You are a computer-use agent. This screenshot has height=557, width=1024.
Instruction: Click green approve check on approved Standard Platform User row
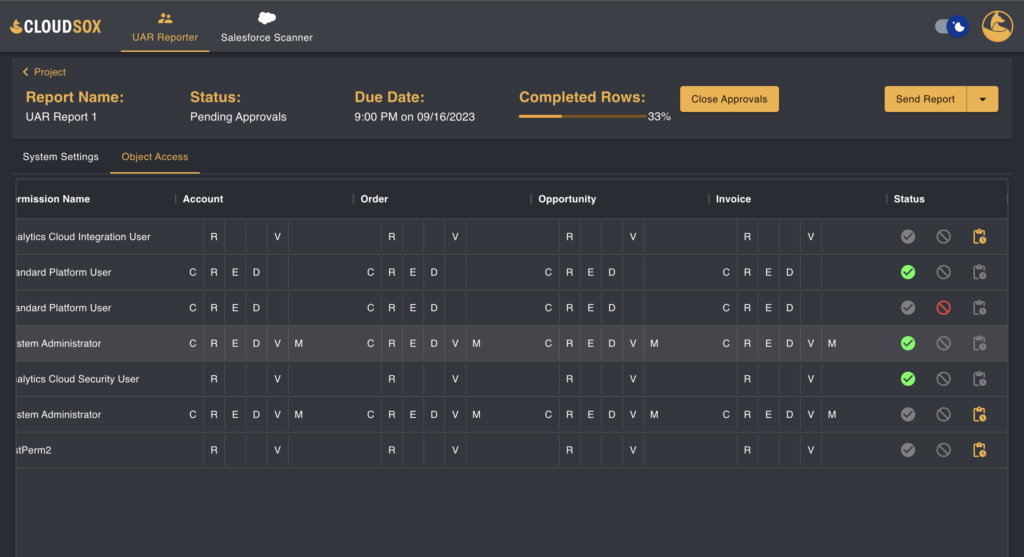[908, 272]
